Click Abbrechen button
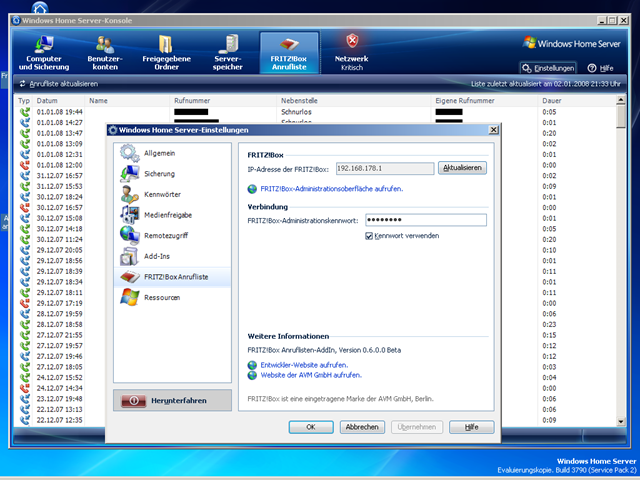 click(362, 427)
